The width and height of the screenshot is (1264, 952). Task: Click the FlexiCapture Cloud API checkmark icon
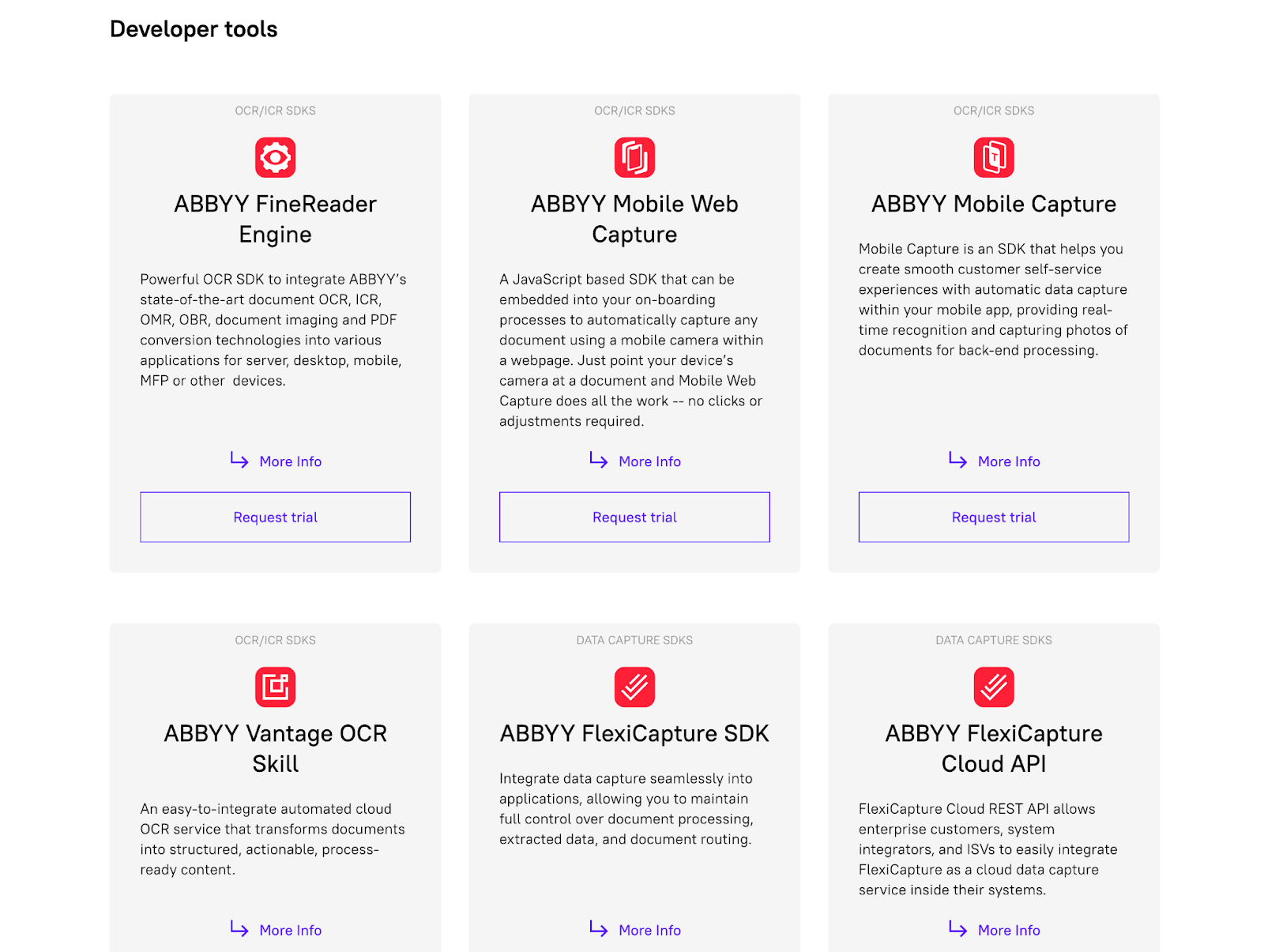[994, 687]
